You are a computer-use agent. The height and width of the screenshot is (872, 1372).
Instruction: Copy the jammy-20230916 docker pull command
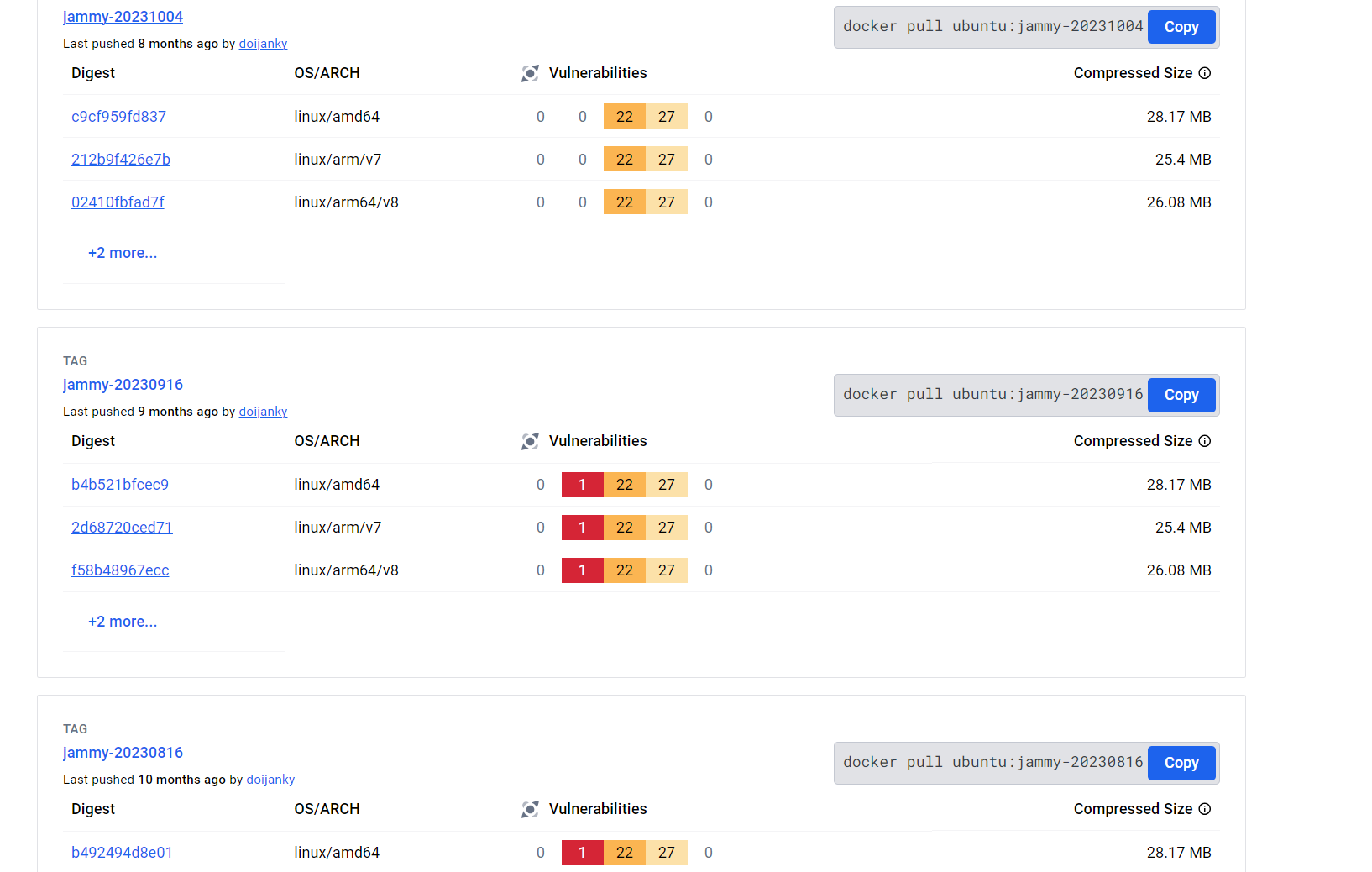[1181, 395]
